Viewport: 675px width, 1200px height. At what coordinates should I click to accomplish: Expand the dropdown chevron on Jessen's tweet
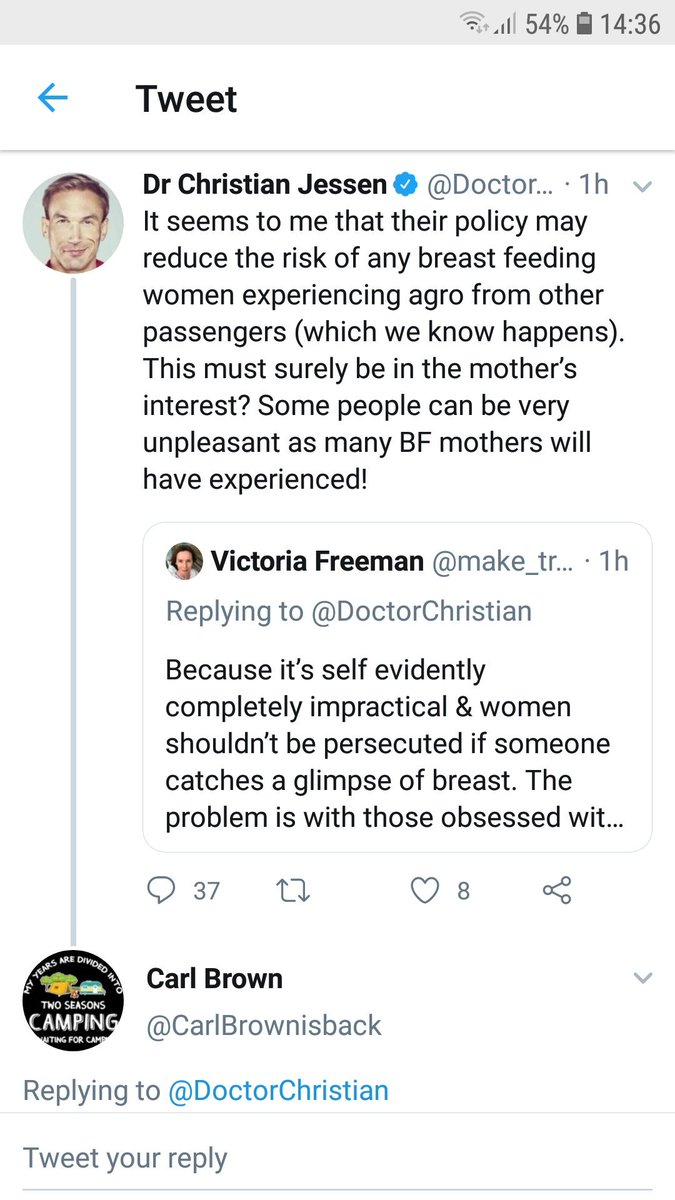point(643,186)
